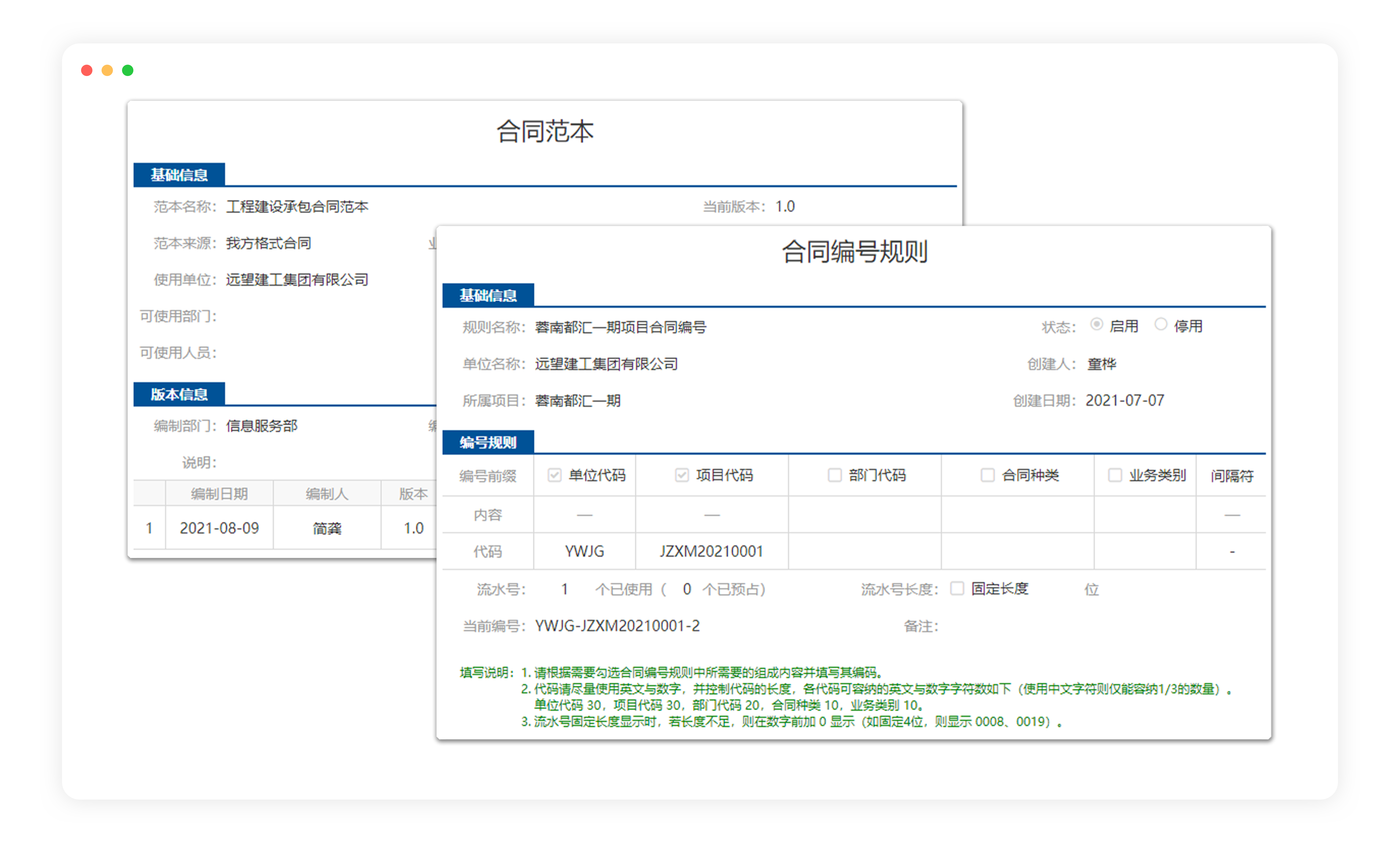Select the 停用 status radio button
Screen dimensions: 1400x843
(1161, 324)
